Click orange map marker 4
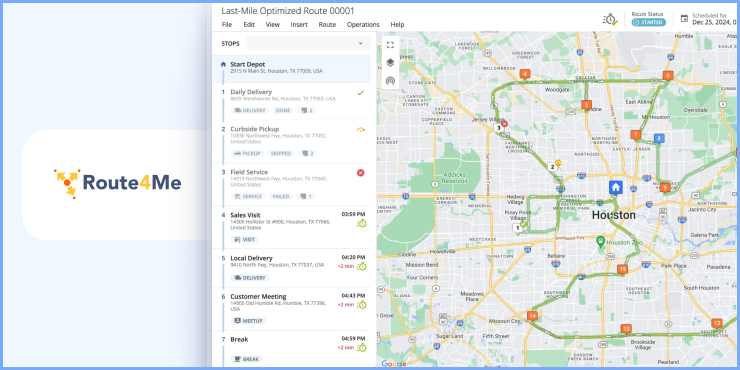 click(524, 74)
